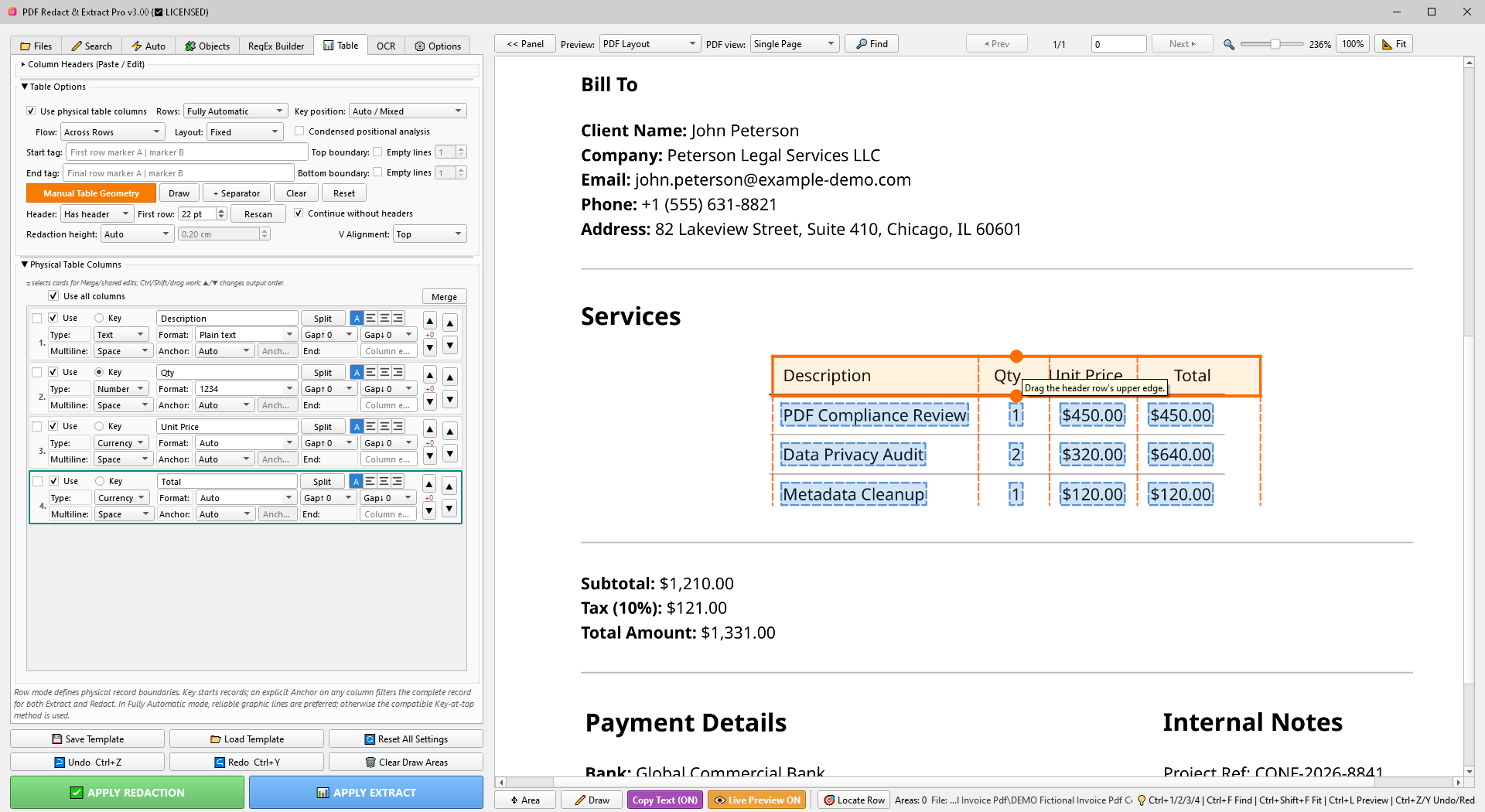Center-align the Qty column
Image resolution: width=1485 pixels, height=812 pixels.
click(x=384, y=372)
